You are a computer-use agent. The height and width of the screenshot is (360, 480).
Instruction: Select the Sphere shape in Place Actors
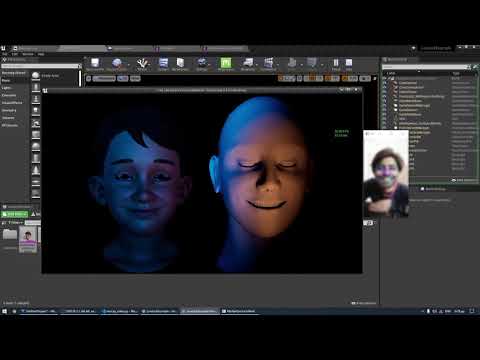click(x=36, y=146)
